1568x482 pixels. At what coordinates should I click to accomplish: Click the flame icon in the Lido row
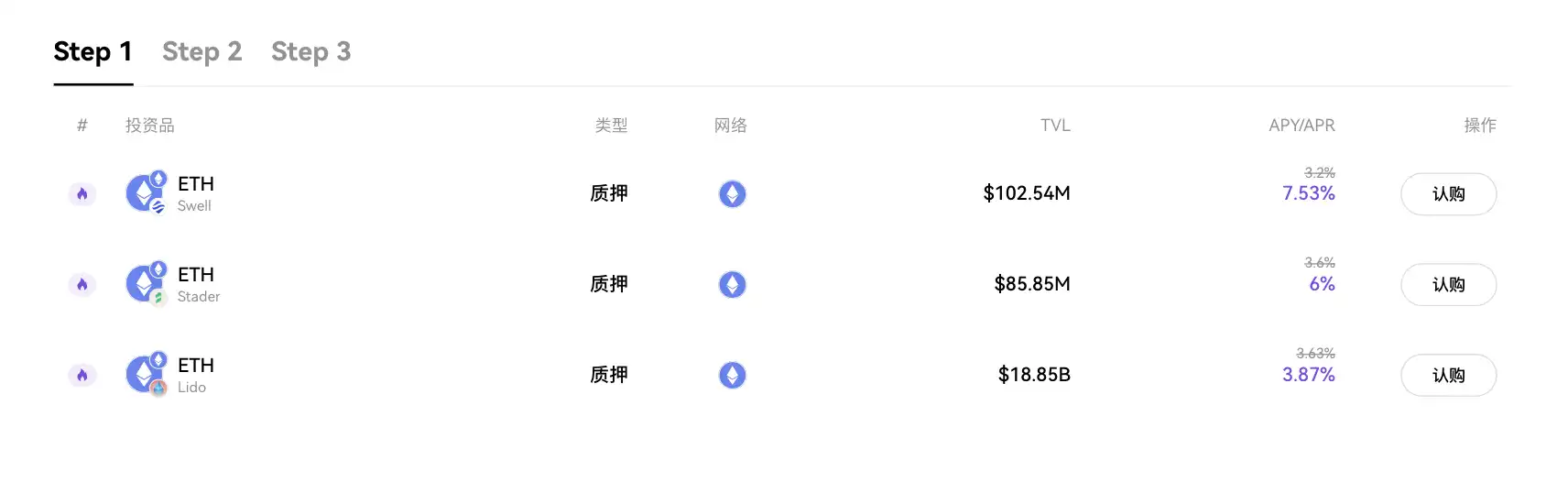point(82,375)
